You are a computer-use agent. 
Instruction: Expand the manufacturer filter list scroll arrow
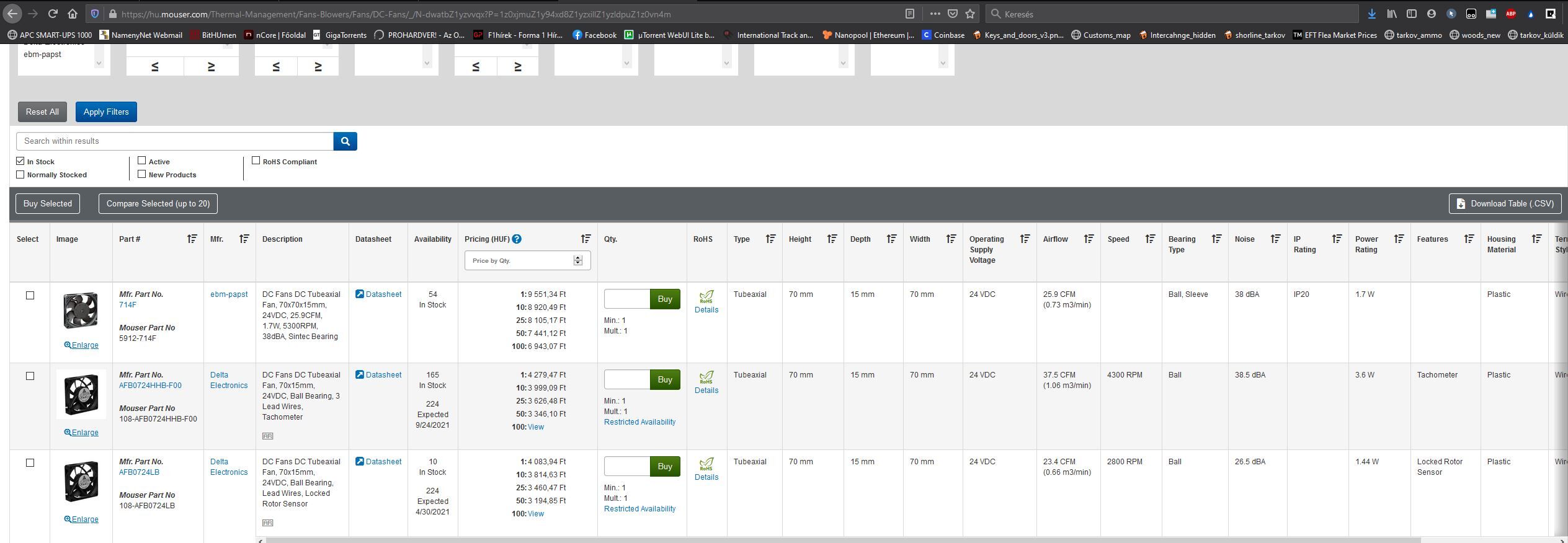click(x=99, y=63)
